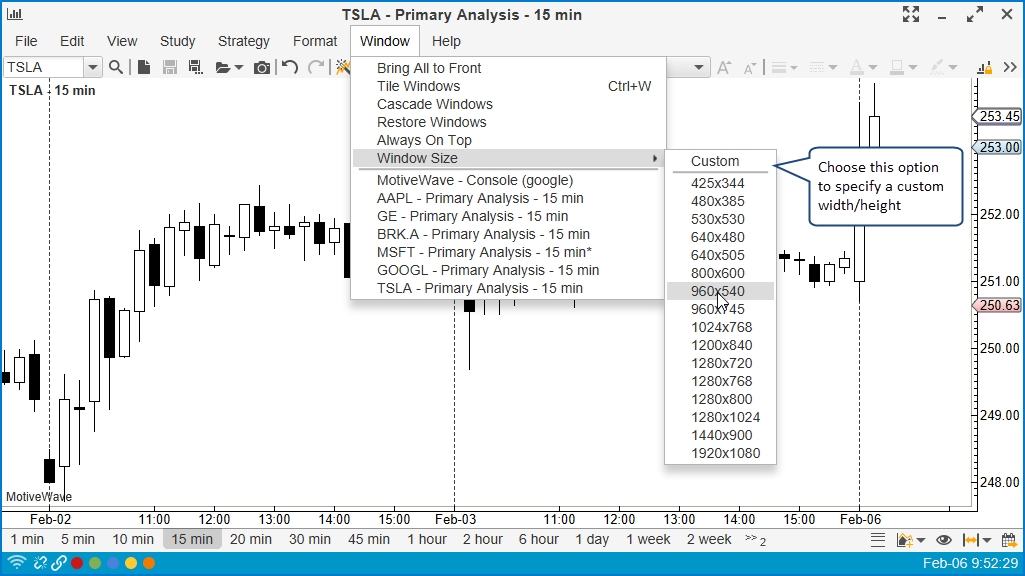Expand the line weight dropdown
This screenshot has height=576, width=1025.
pos(794,67)
